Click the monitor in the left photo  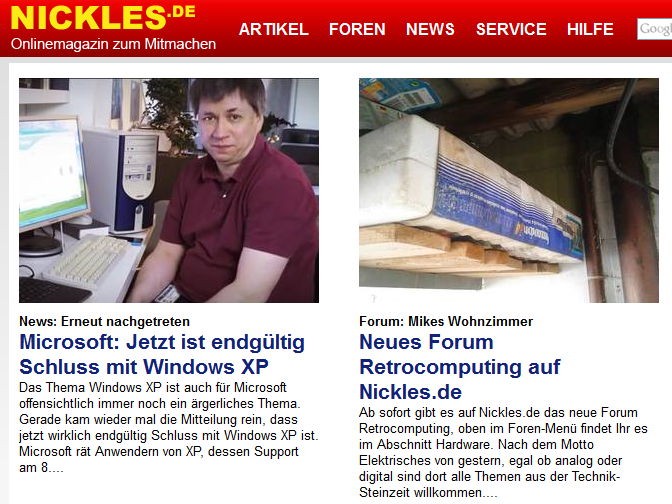pyautogui.click(x=54, y=180)
